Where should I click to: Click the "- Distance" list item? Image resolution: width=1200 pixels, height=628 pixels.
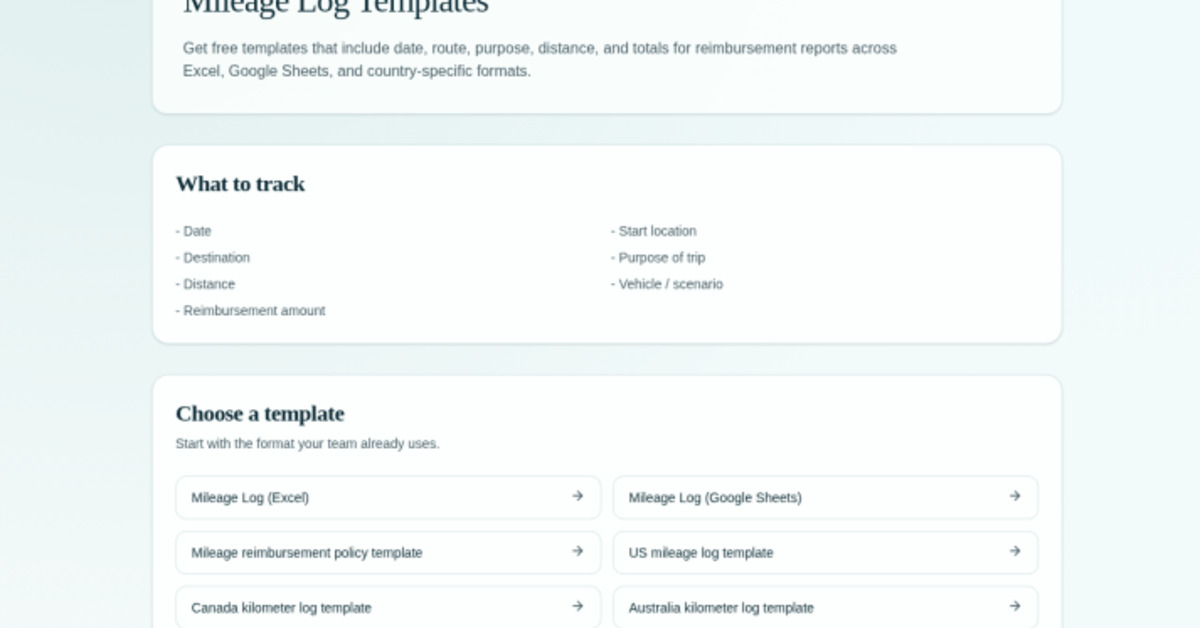coord(205,284)
